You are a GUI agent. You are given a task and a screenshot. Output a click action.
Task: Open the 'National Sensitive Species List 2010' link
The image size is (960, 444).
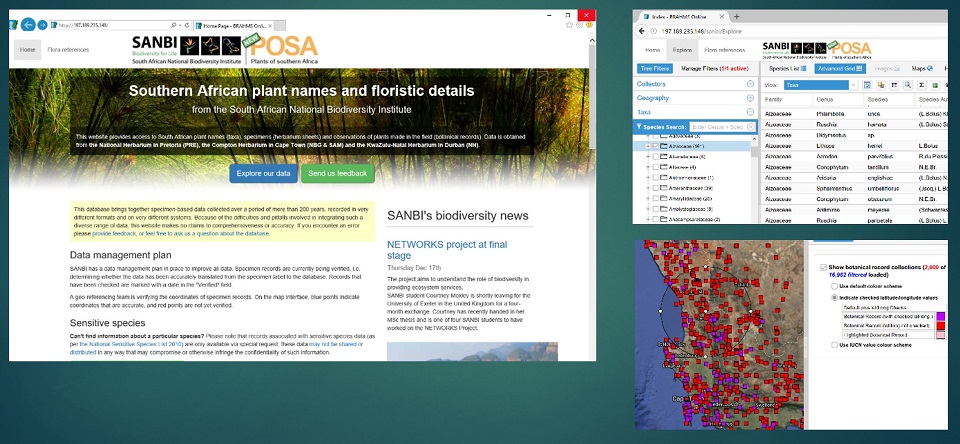pos(131,345)
